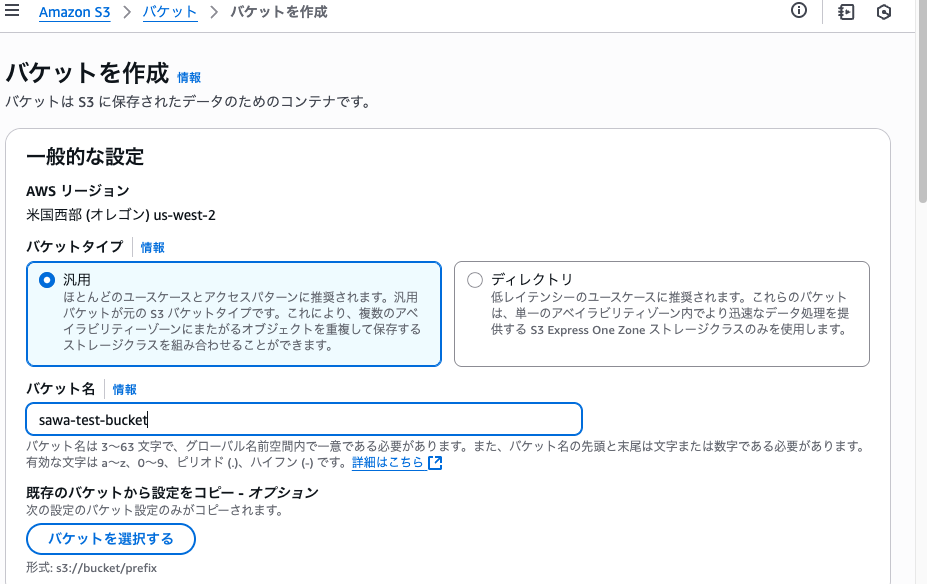Click the 汎用 option description text
This screenshot has width=927, height=584.
[x=242, y=321]
